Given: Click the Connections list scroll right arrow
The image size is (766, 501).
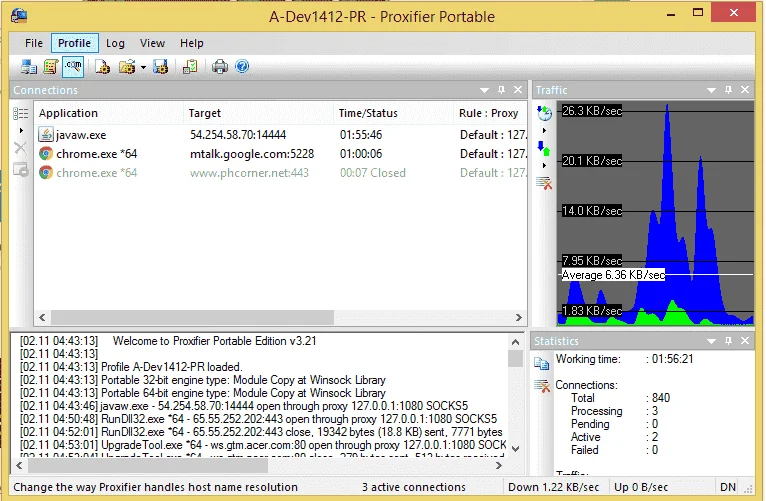Looking at the screenshot, I should [519, 317].
